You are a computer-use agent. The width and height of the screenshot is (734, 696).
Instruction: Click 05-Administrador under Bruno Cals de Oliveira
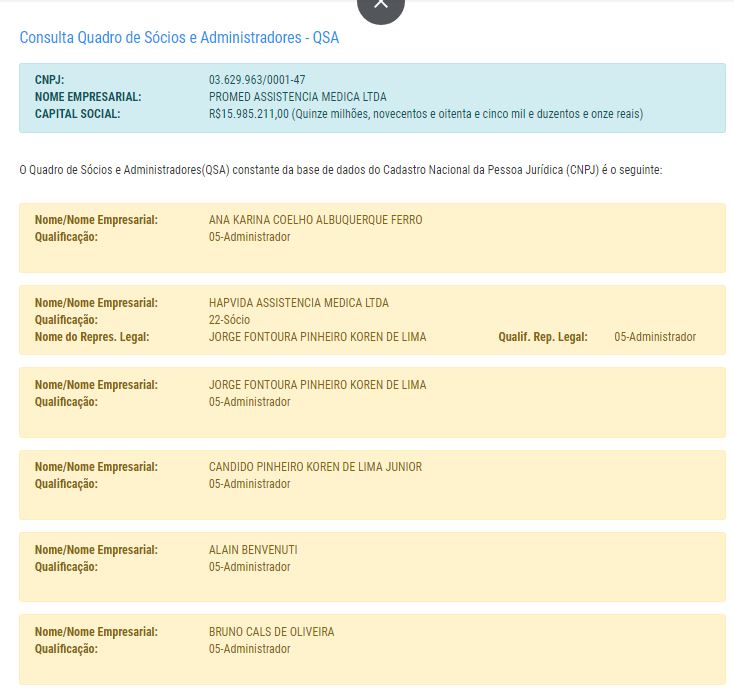click(x=249, y=649)
